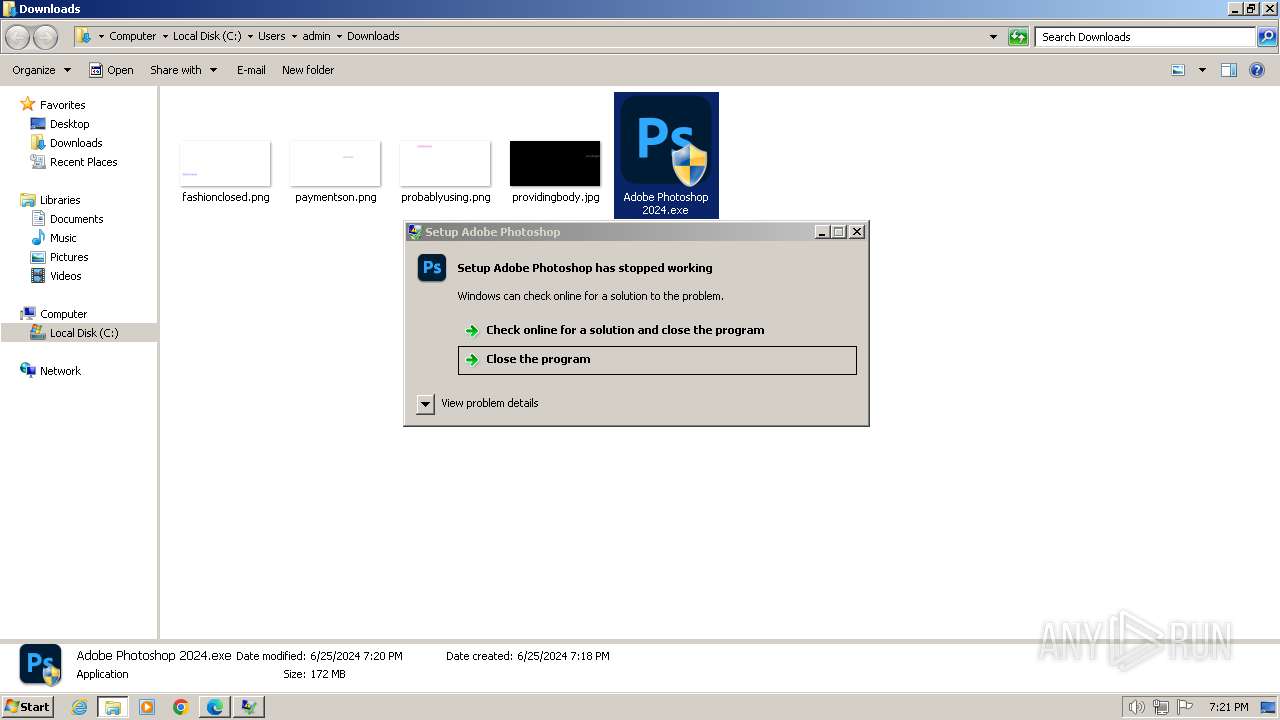Click the Start button
The width and height of the screenshot is (1280, 720).
[x=27, y=707]
